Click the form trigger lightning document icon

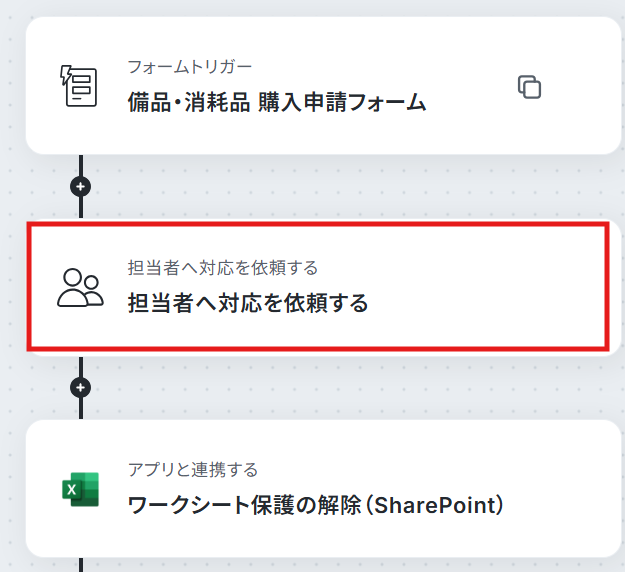(x=79, y=86)
